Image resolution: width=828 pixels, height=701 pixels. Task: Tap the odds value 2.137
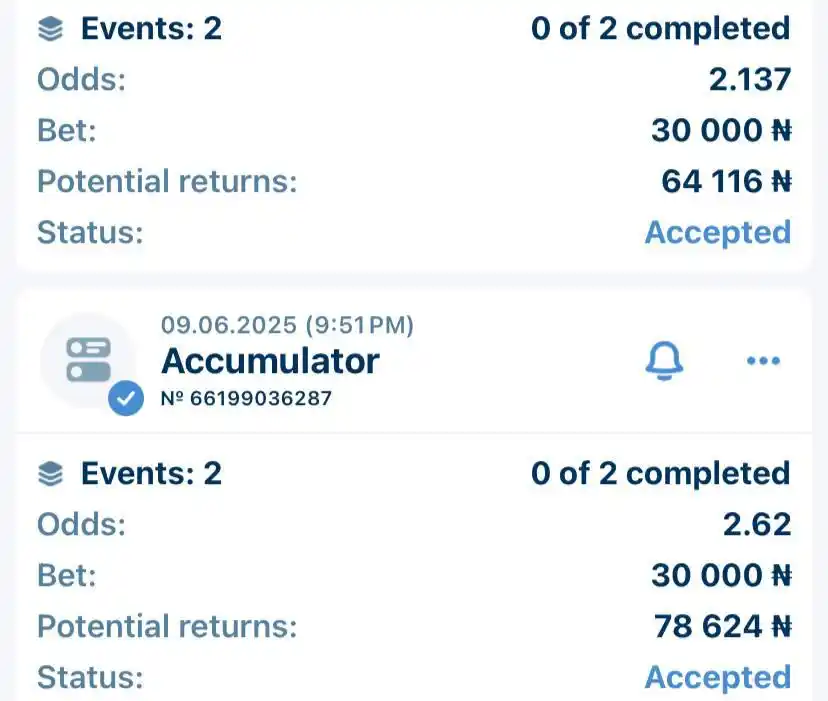(x=750, y=79)
